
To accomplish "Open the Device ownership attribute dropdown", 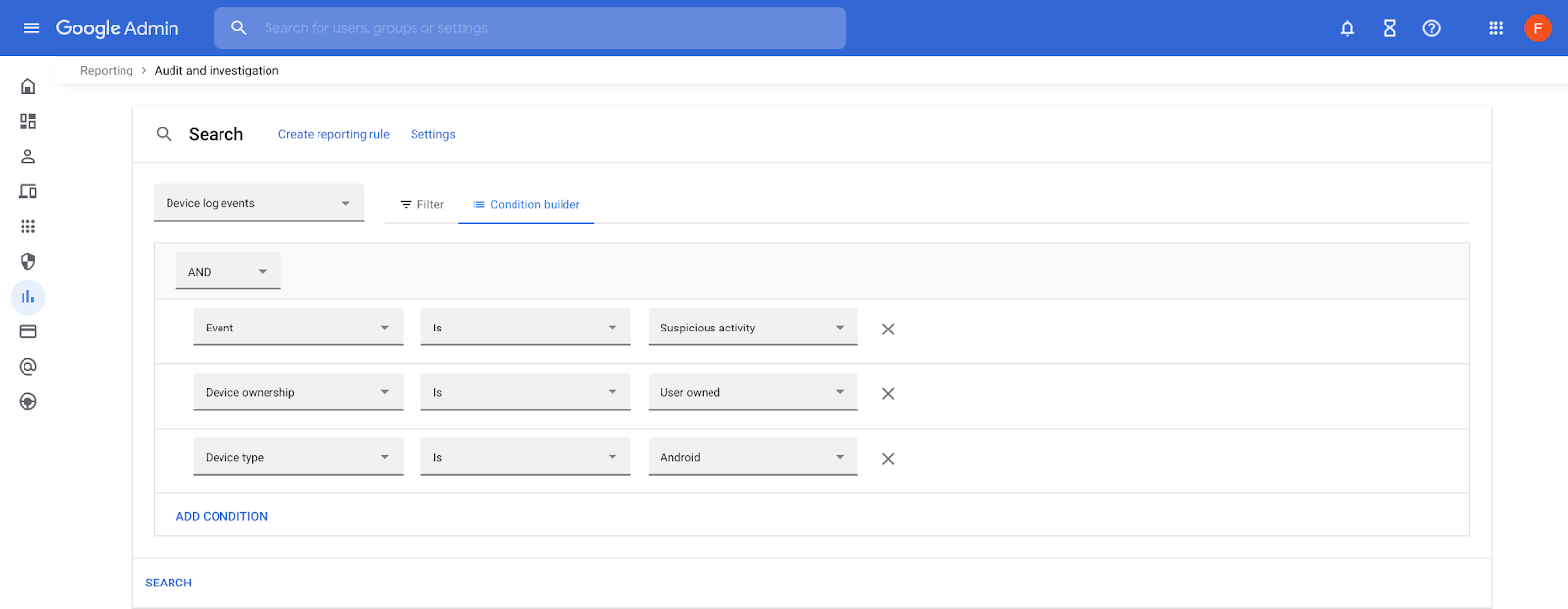I will [x=298, y=392].
